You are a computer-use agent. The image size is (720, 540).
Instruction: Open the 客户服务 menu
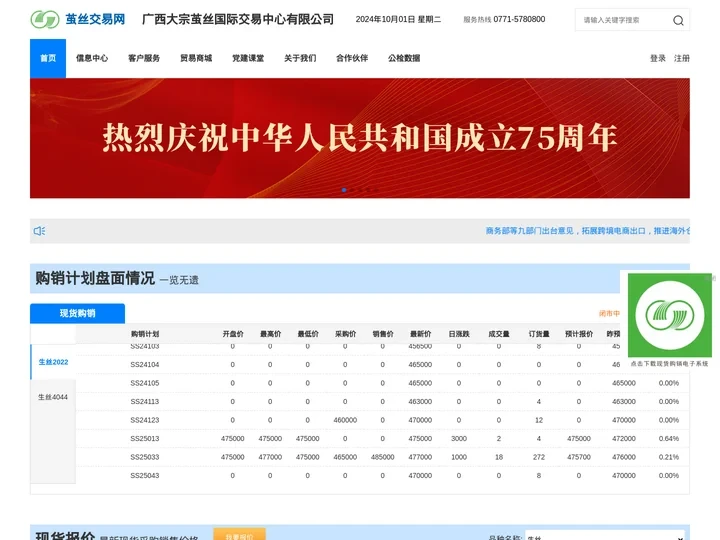point(144,58)
